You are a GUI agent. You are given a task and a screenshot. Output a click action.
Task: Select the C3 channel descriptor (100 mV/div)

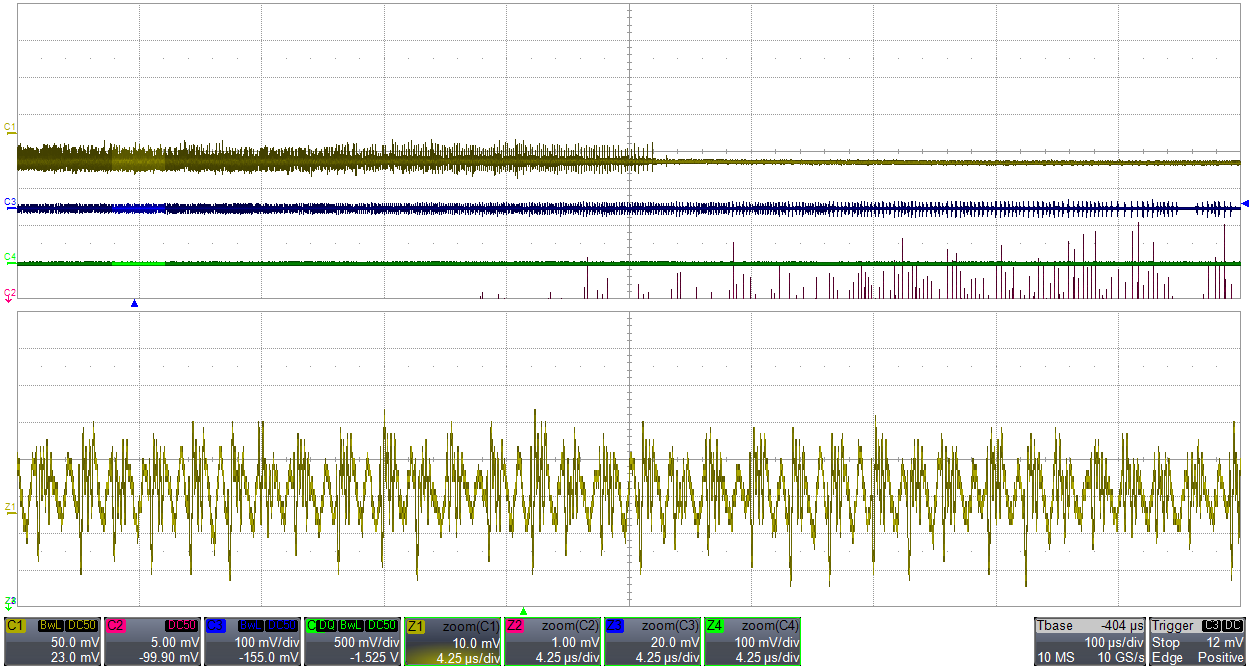251,641
